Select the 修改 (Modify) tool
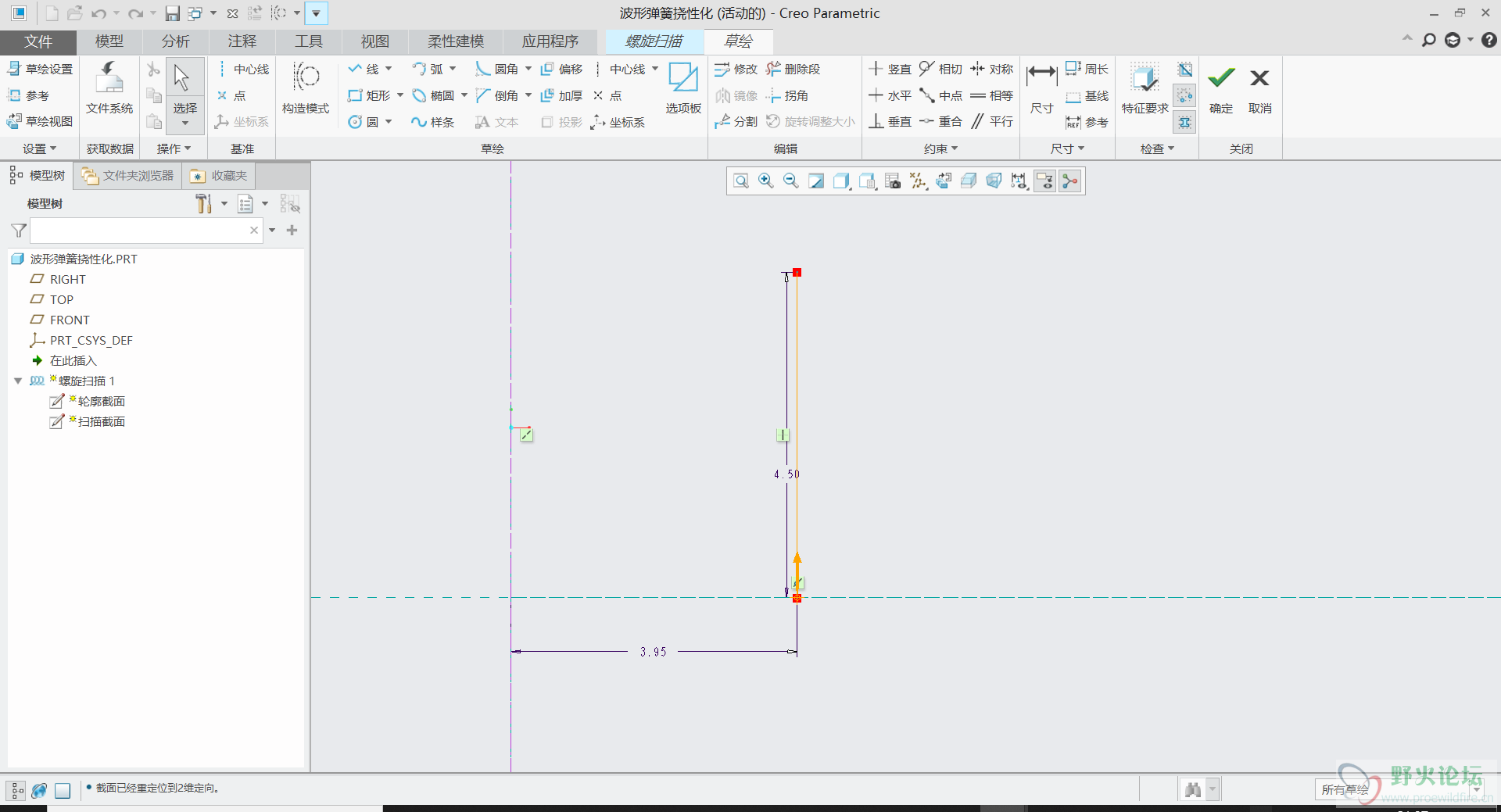Viewport: 1501px width, 812px height. pos(736,69)
